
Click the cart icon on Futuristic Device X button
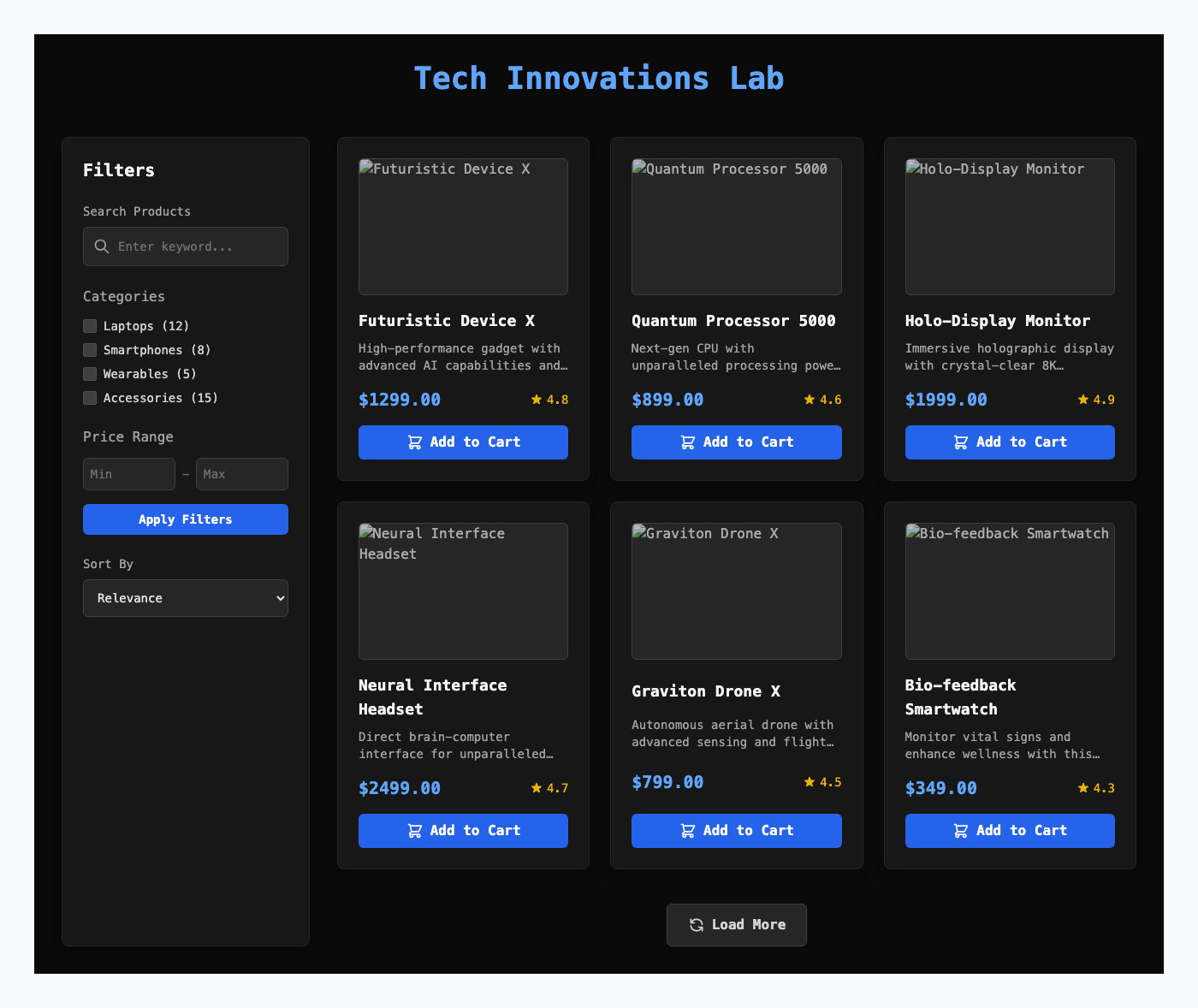coord(414,442)
